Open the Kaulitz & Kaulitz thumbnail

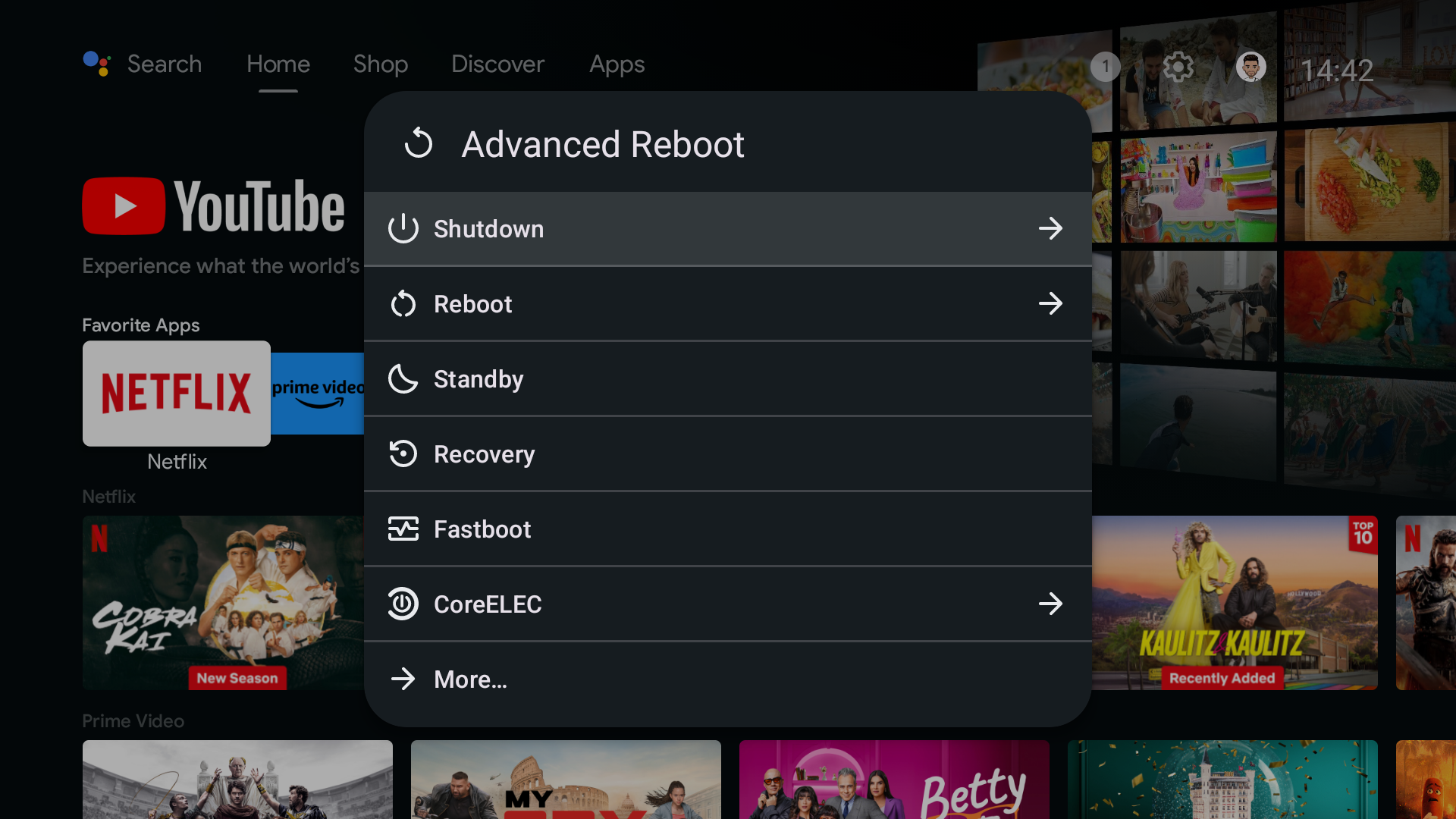pos(1235,603)
